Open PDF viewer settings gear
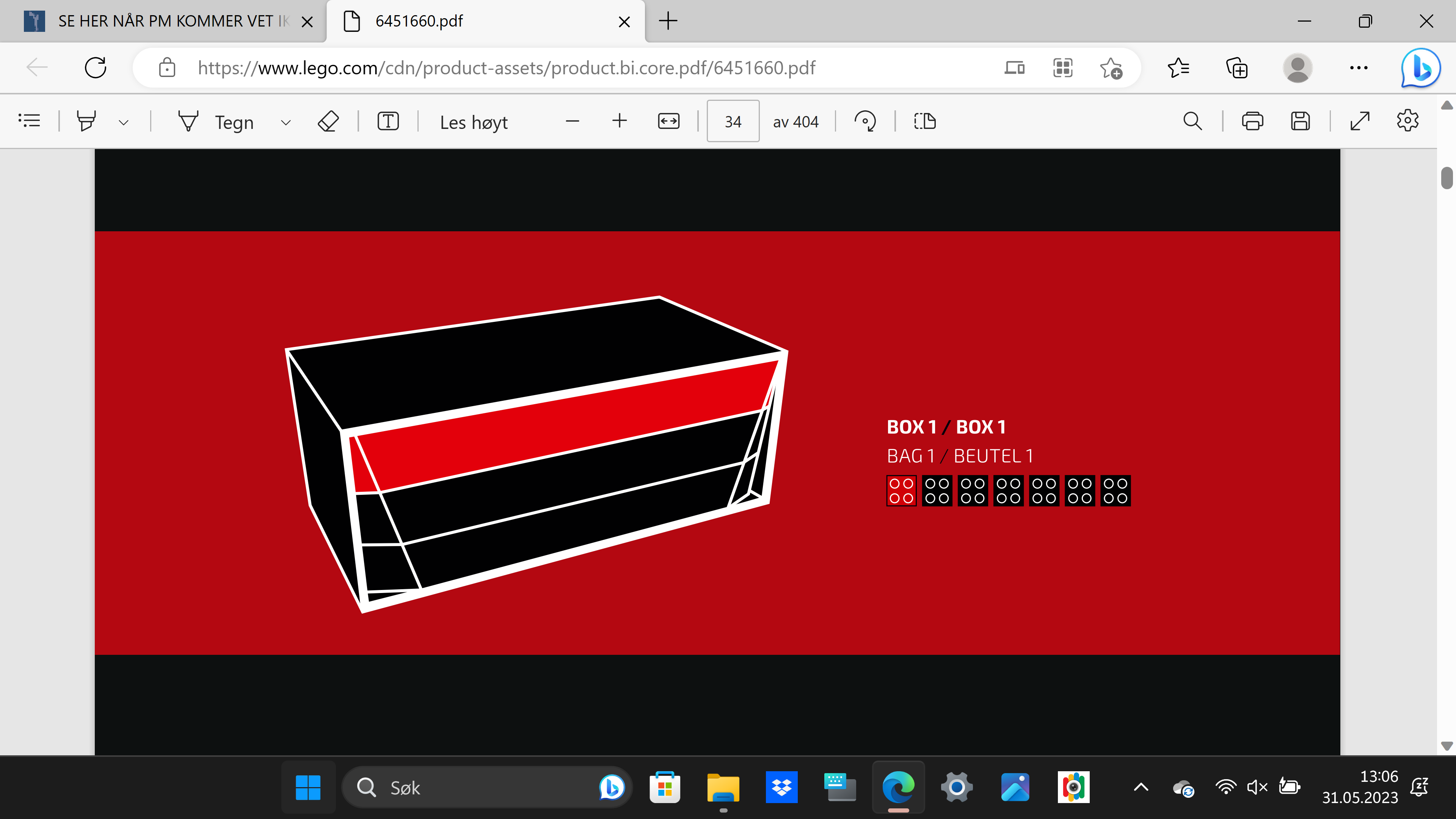 [x=1408, y=121]
